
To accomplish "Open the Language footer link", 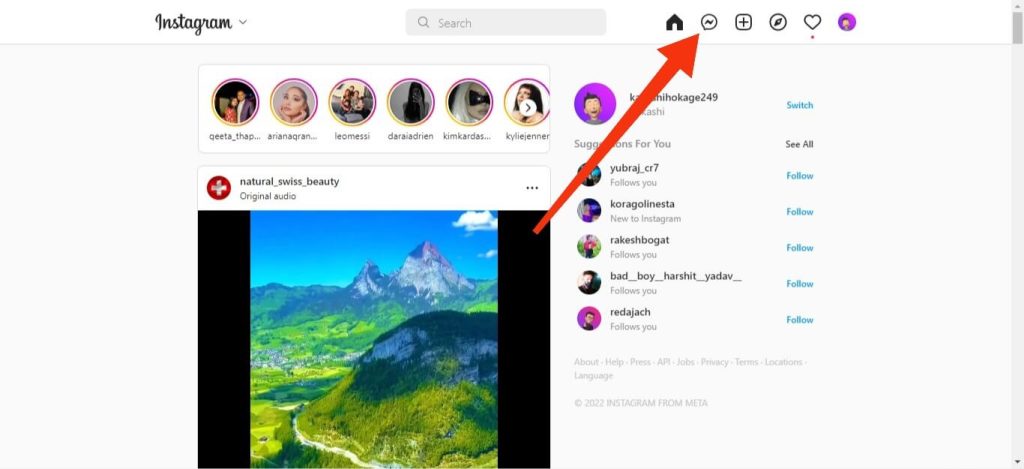I will [594, 376].
